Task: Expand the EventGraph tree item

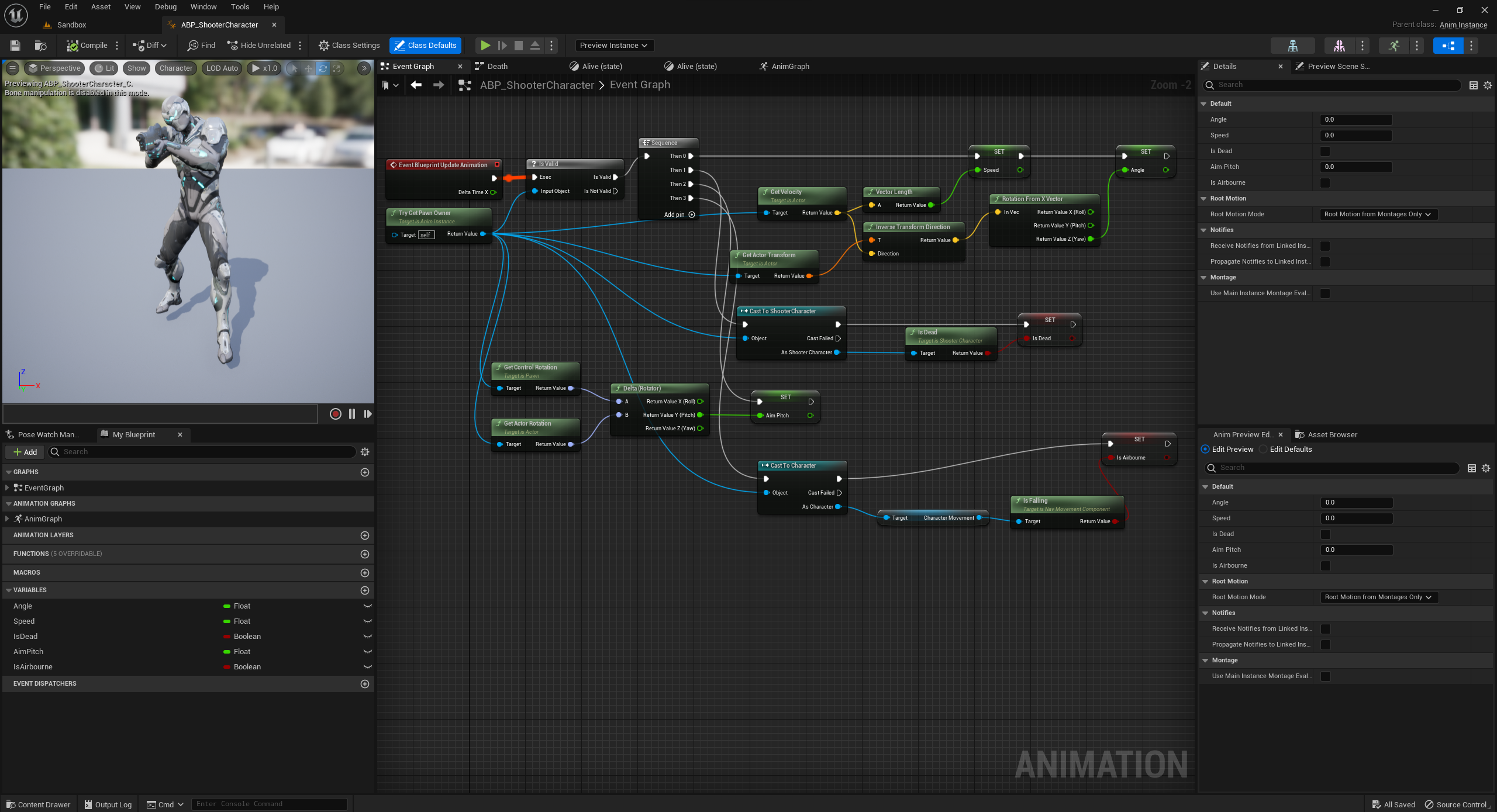Action: coord(7,488)
